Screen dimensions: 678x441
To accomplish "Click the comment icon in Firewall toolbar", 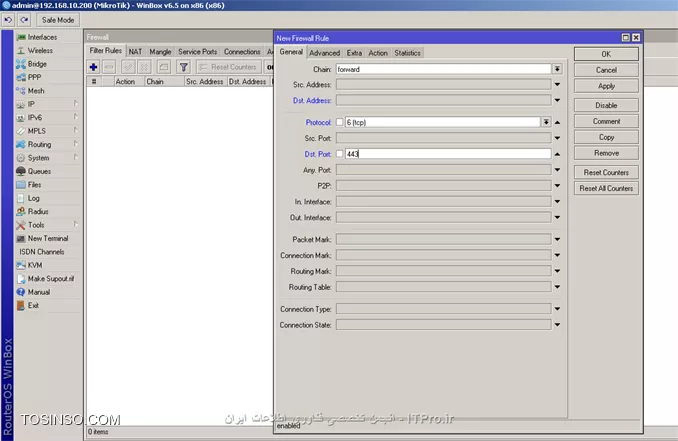I will point(164,67).
